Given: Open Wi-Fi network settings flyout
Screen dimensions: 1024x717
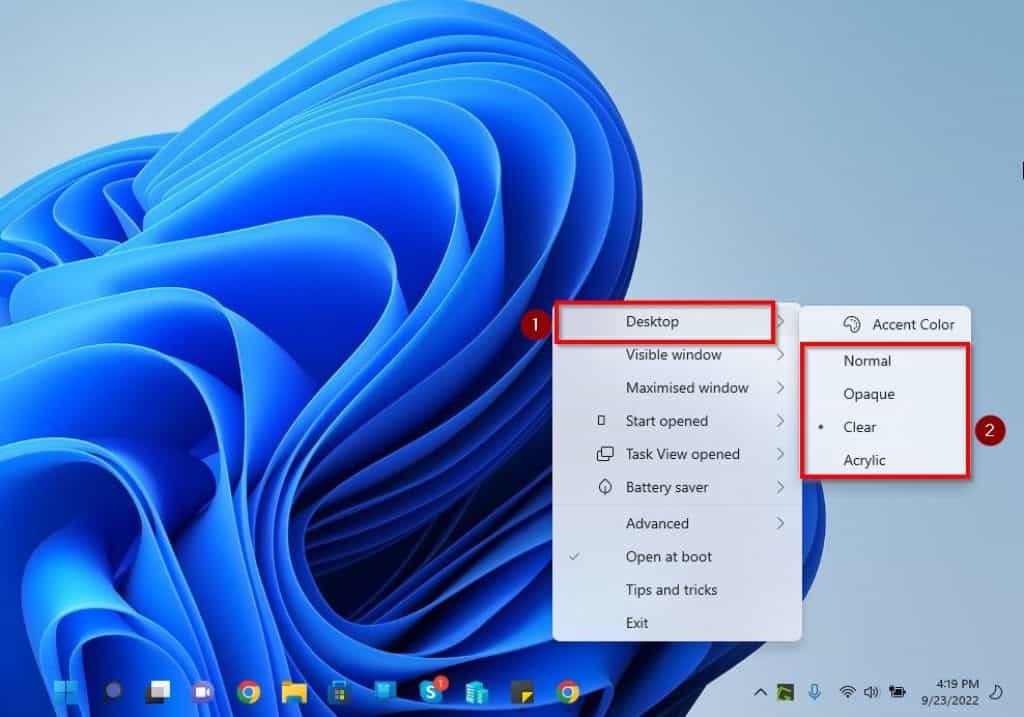Looking at the screenshot, I should pyautogui.click(x=847, y=692).
